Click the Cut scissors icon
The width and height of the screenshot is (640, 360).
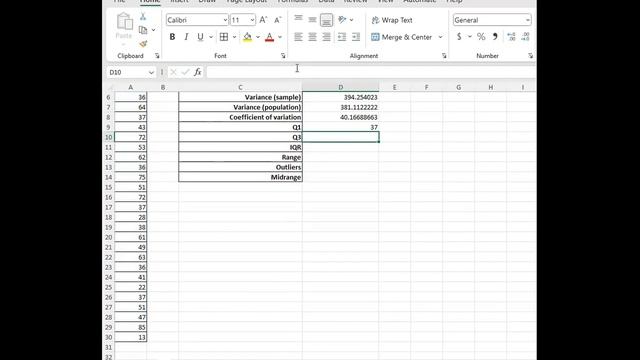click(x=143, y=17)
